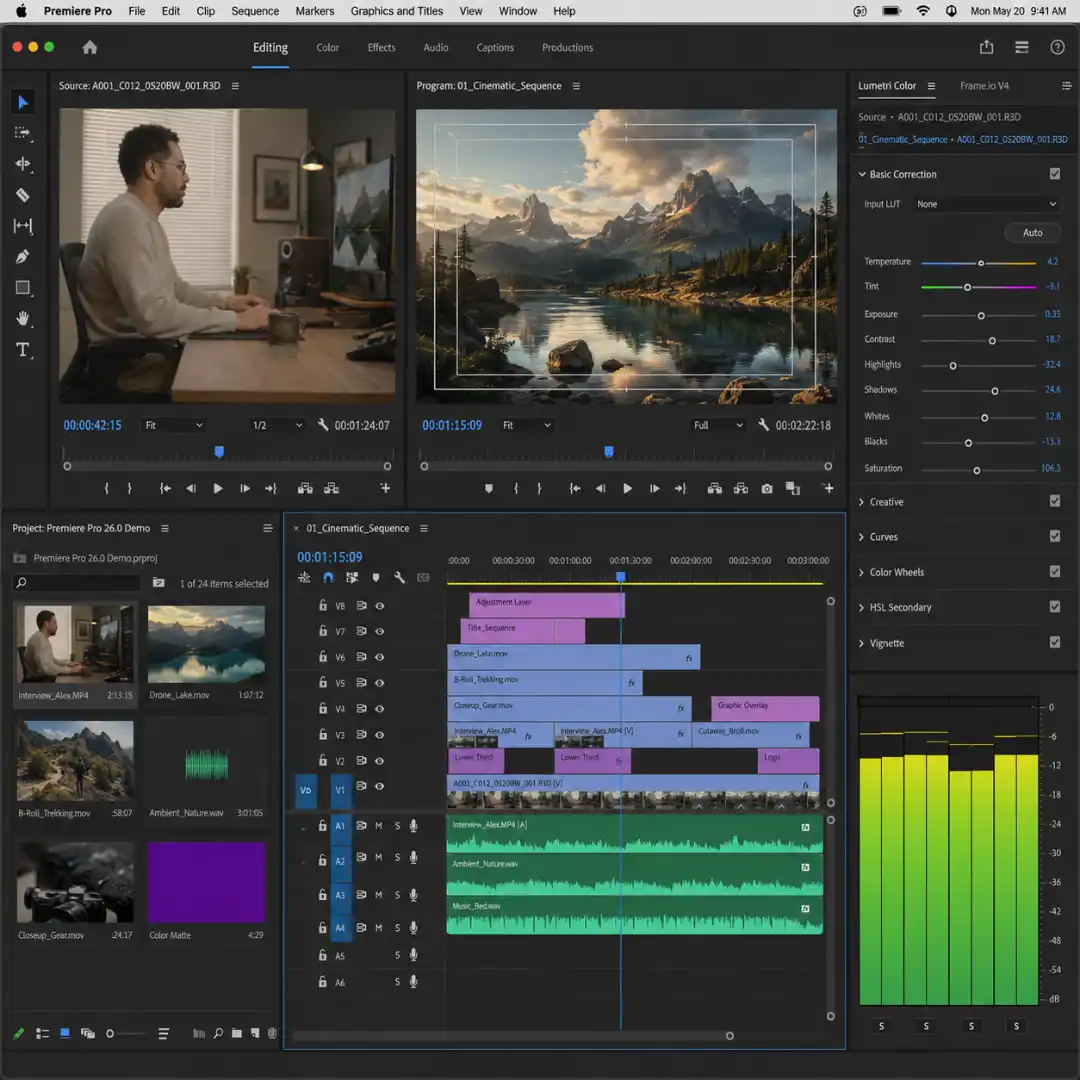The width and height of the screenshot is (1080, 1080).
Task: Go to the Home screen icon
Action: (90, 48)
